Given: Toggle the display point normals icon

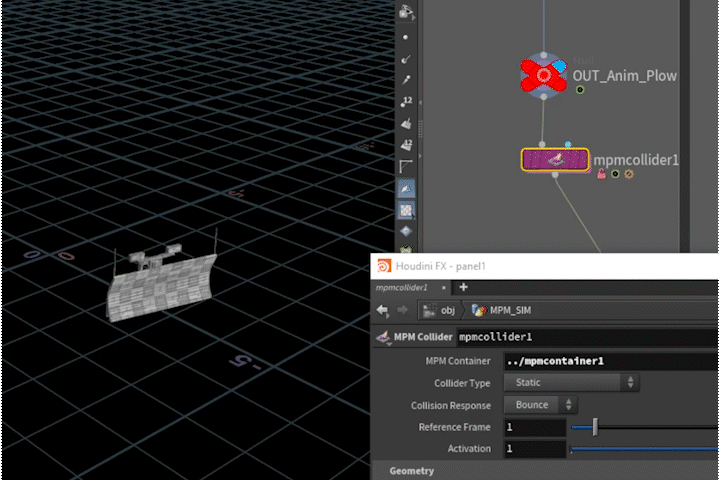Looking at the screenshot, I should pyautogui.click(x=406, y=59).
